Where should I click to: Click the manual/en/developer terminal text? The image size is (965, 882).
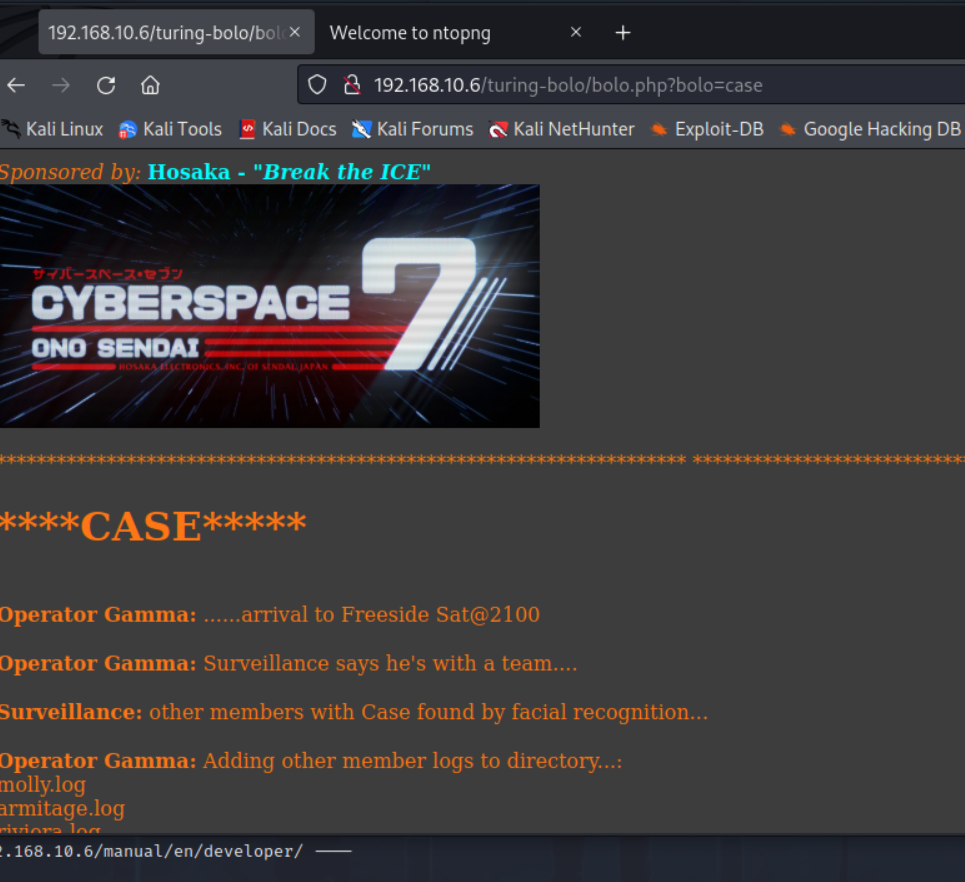coord(151,851)
